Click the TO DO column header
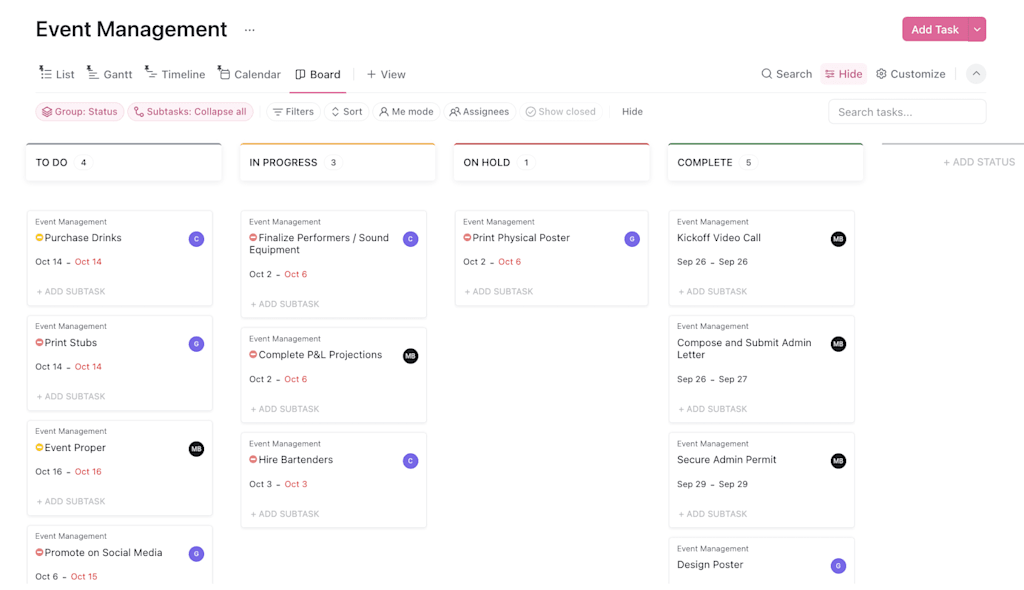This screenshot has width=1024, height=590. tap(124, 162)
